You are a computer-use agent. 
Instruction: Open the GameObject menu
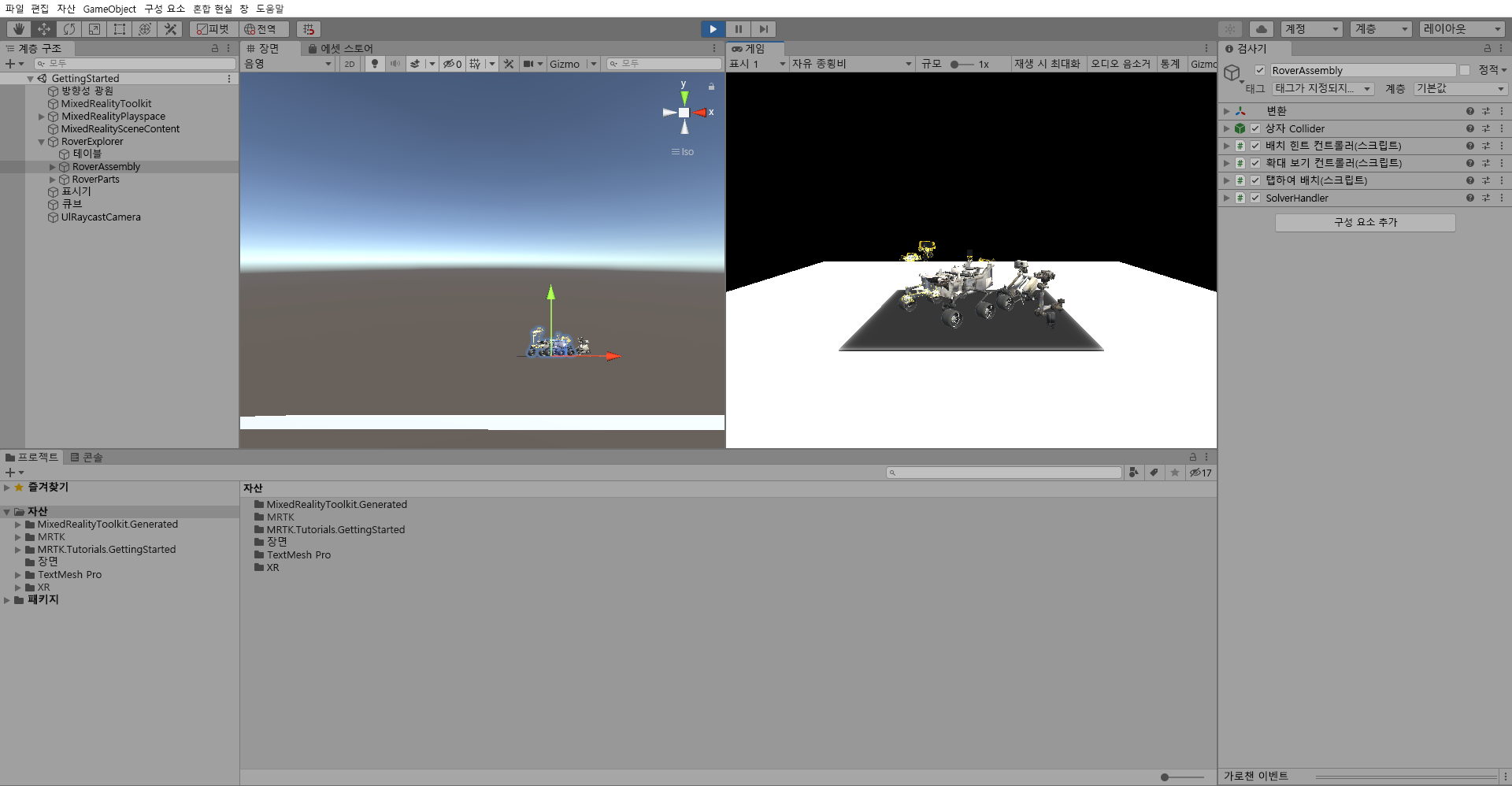click(109, 9)
